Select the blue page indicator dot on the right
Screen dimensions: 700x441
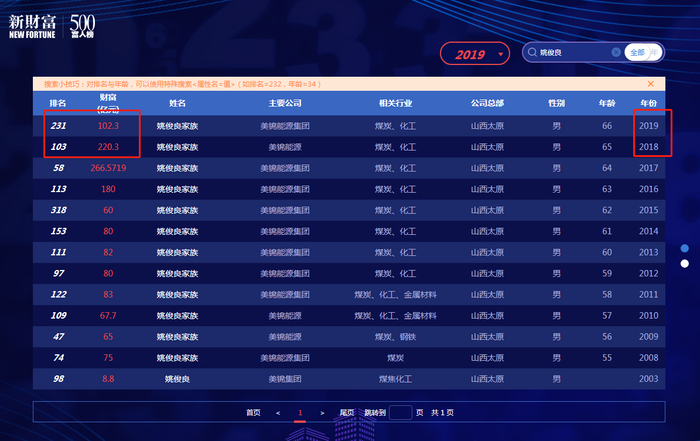[684, 248]
